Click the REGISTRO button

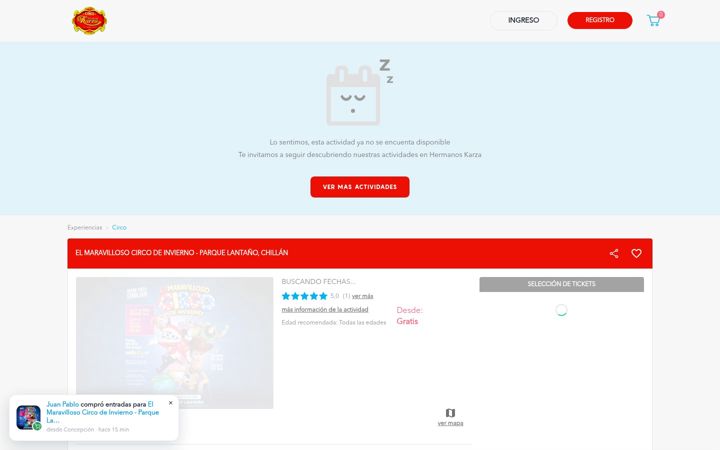(600, 20)
